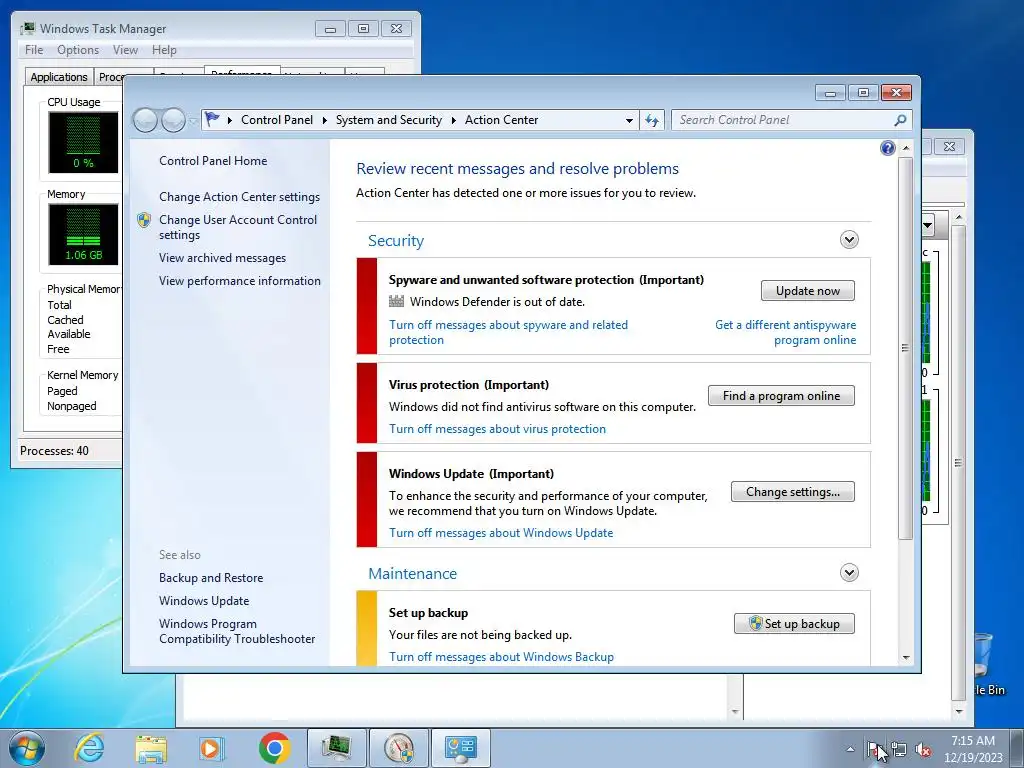Switch to Control Panel taskbar button
The height and width of the screenshot is (768, 1024).
461,748
